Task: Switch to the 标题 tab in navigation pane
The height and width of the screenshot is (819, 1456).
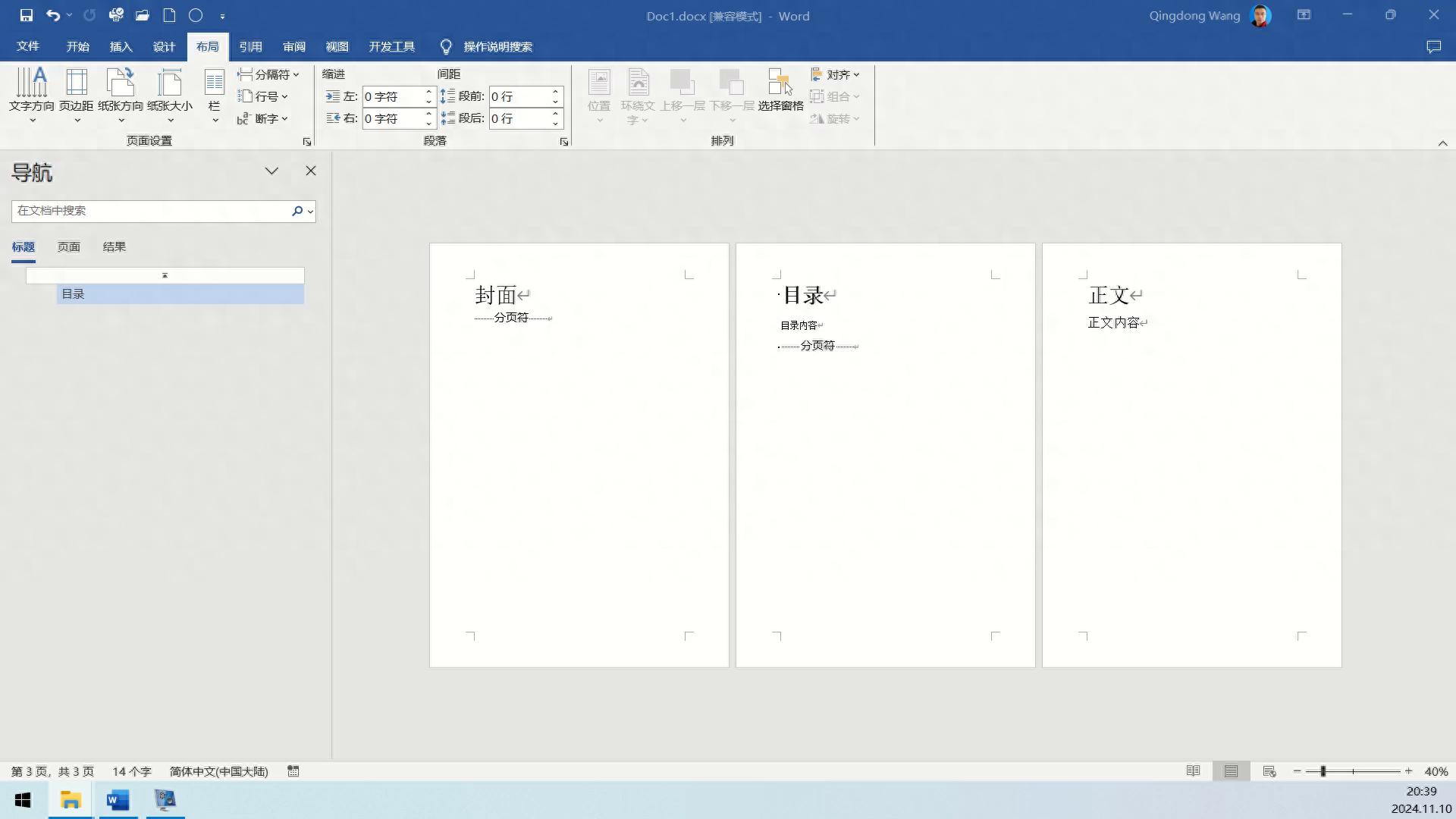Action: coord(23,246)
